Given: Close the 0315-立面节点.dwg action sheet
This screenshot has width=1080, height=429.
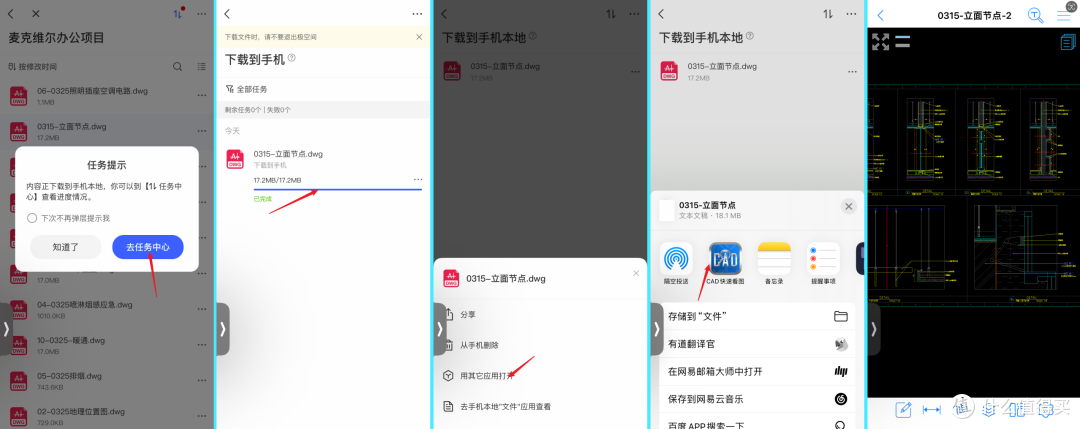Looking at the screenshot, I should 636,273.
